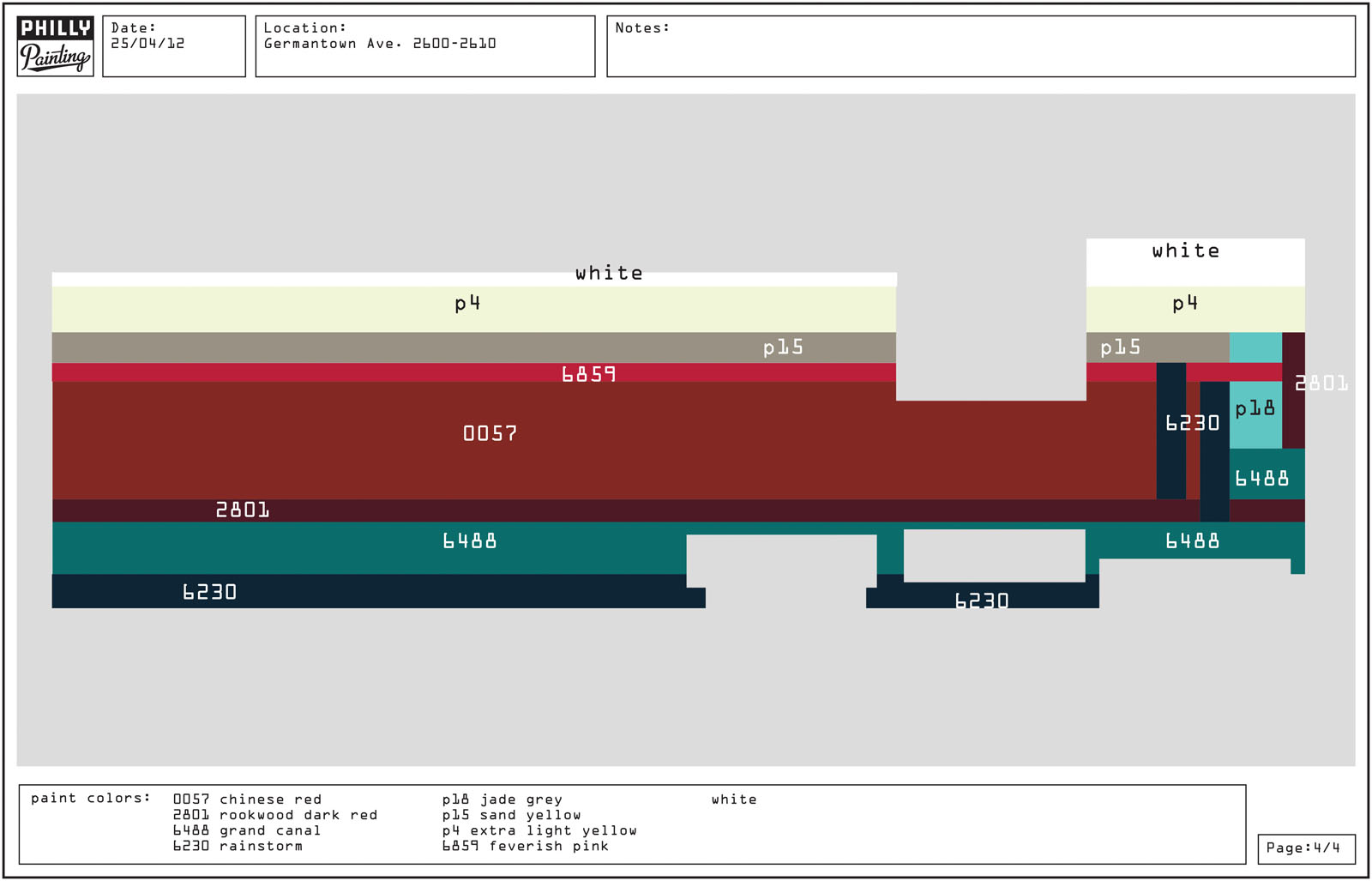Click the address Germantown Ave. 2600-2610
The image size is (1372, 881).
380,43
